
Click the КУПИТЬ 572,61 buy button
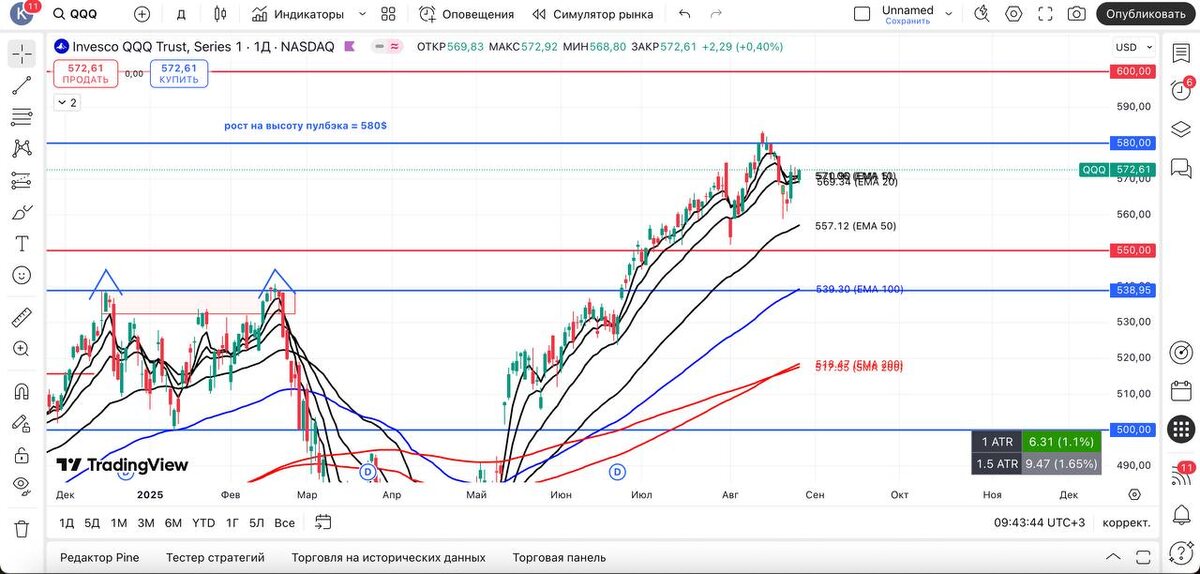pos(179,73)
